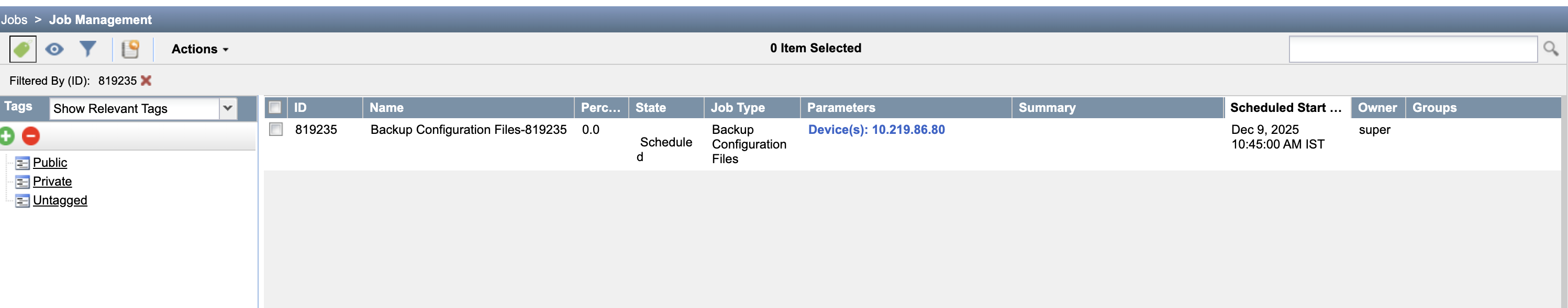Open the funnel filter icon
This screenshot has height=308, width=1568.
(88, 49)
